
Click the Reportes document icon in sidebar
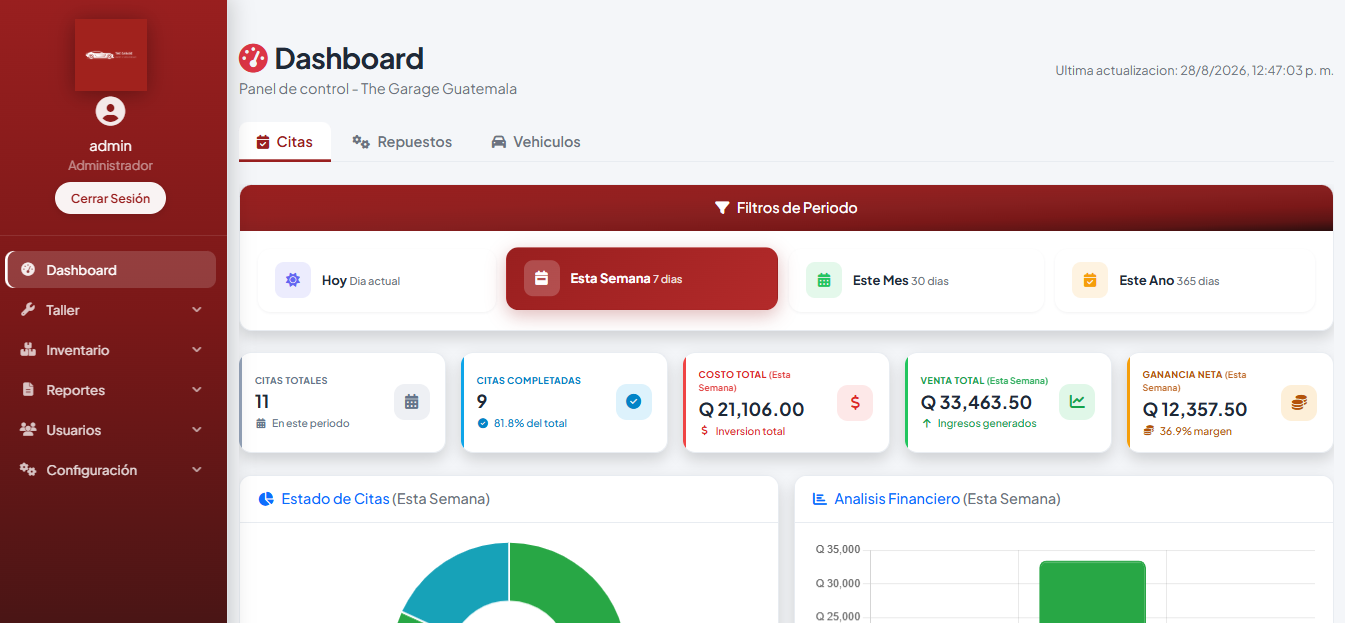[x=28, y=390]
